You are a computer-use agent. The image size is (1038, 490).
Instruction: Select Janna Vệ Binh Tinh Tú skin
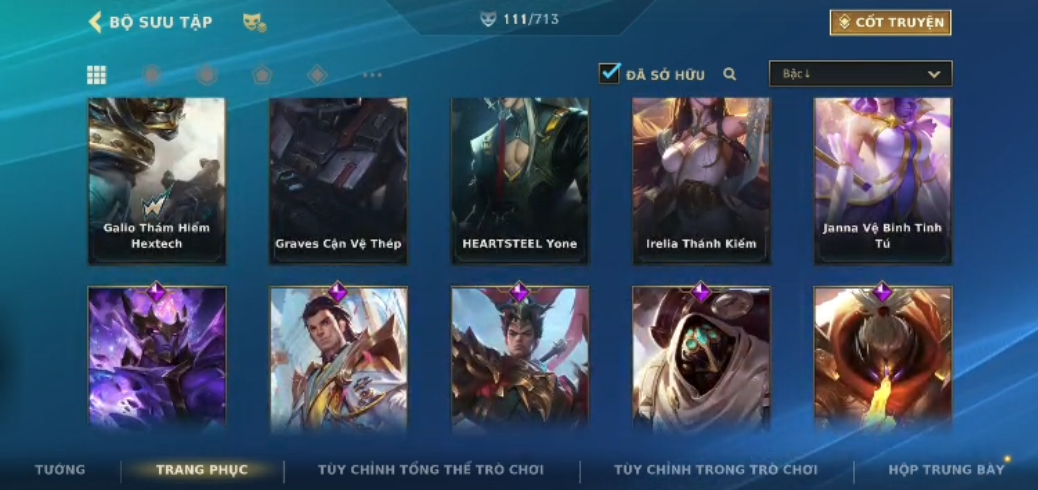pyautogui.click(x=883, y=181)
